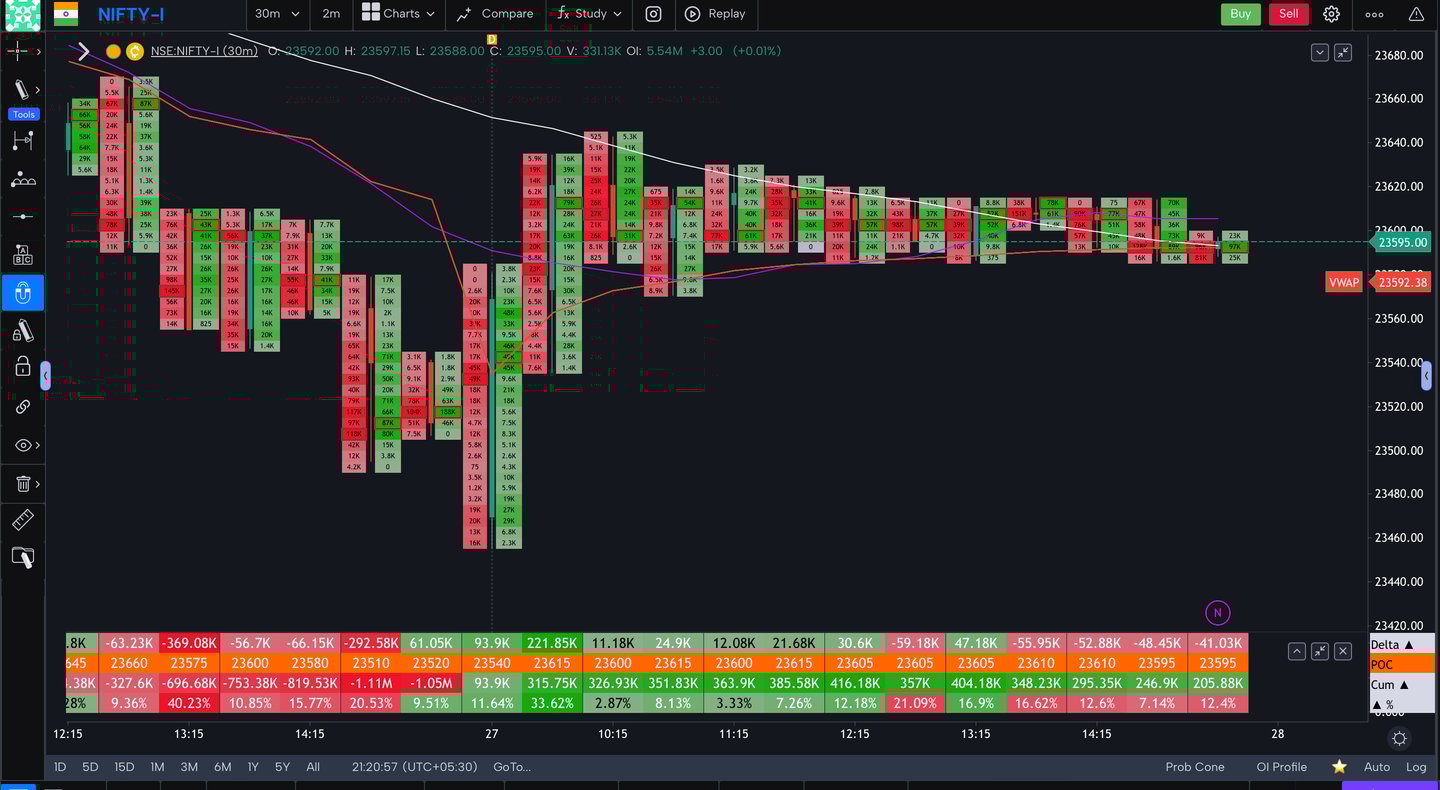Open the alert warning triangle icon
Viewport: 1440px width, 790px height.
click(x=1416, y=14)
